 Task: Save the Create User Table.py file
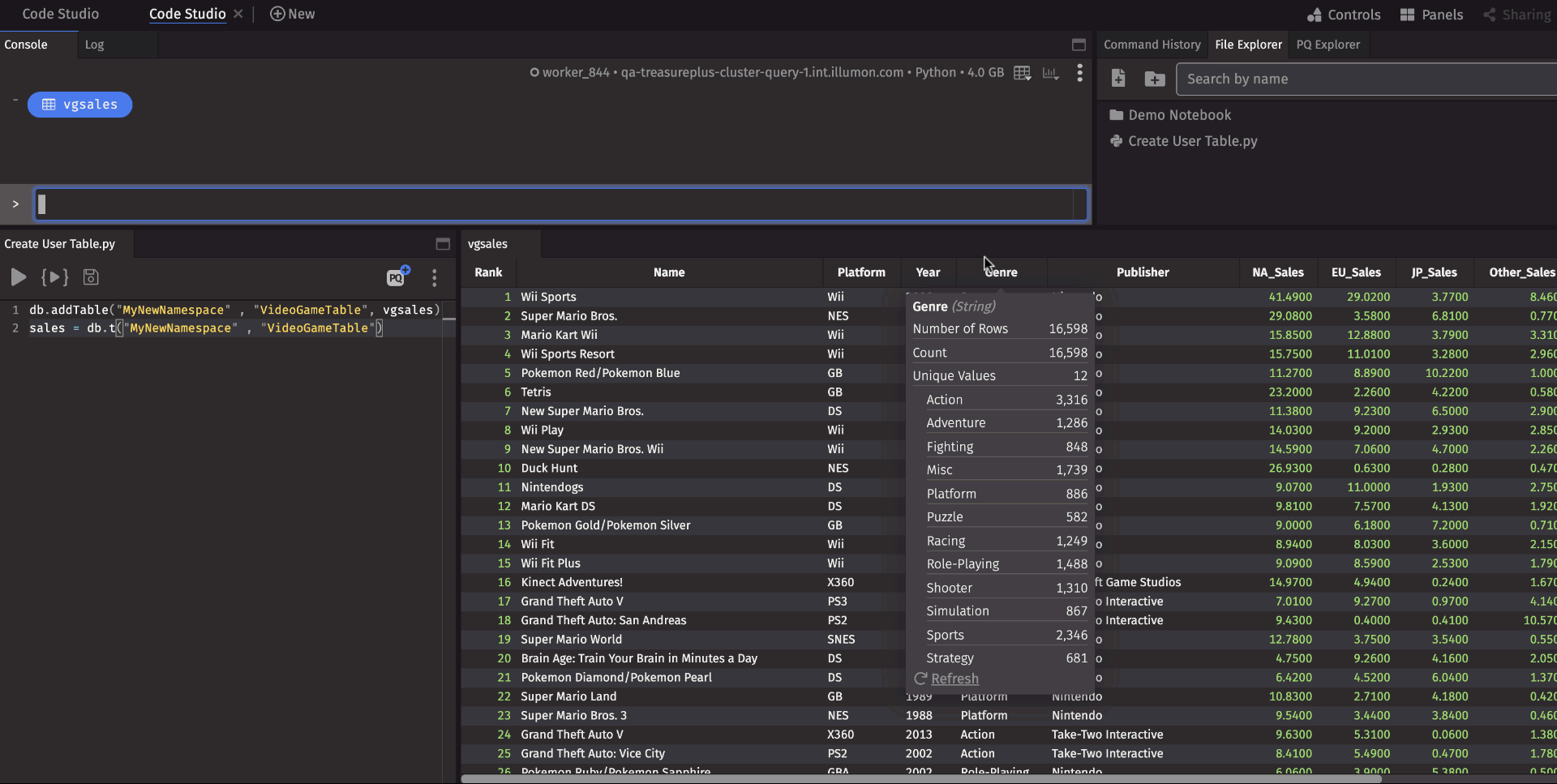[91, 277]
